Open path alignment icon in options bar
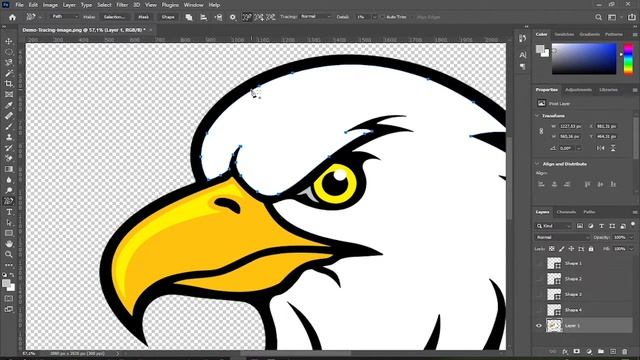This screenshot has width=640, height=360. [203, 17]
